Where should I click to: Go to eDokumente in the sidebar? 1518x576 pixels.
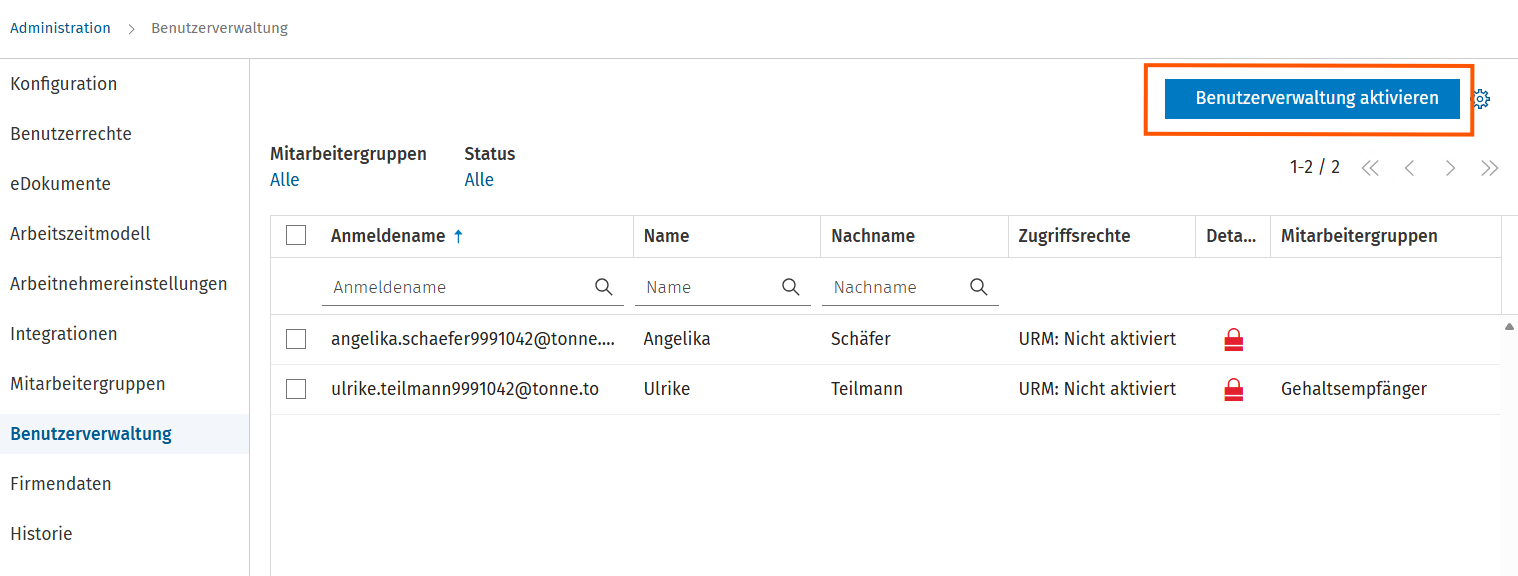point(60,184)
